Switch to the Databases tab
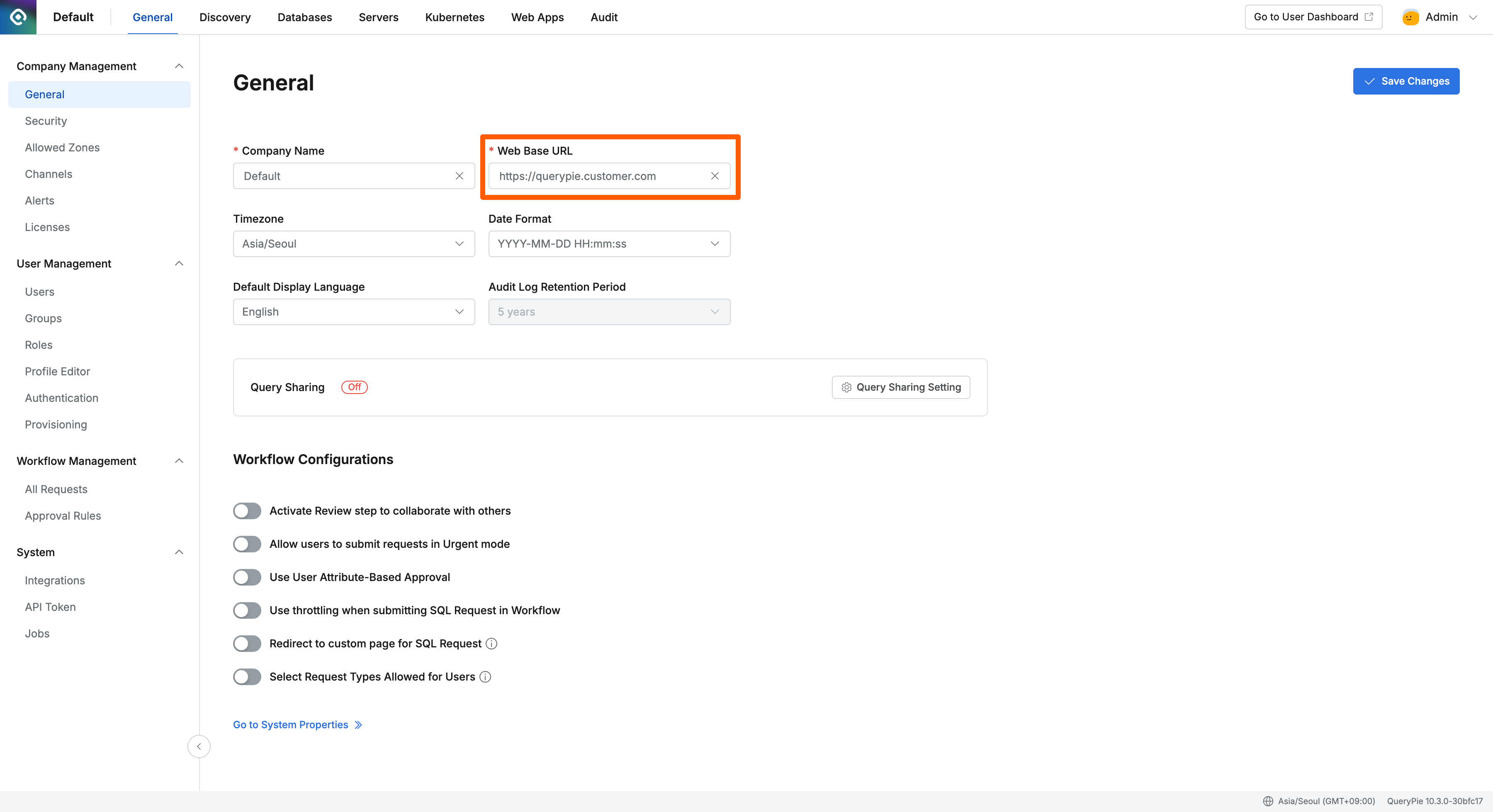 click(x=304, y=17)
